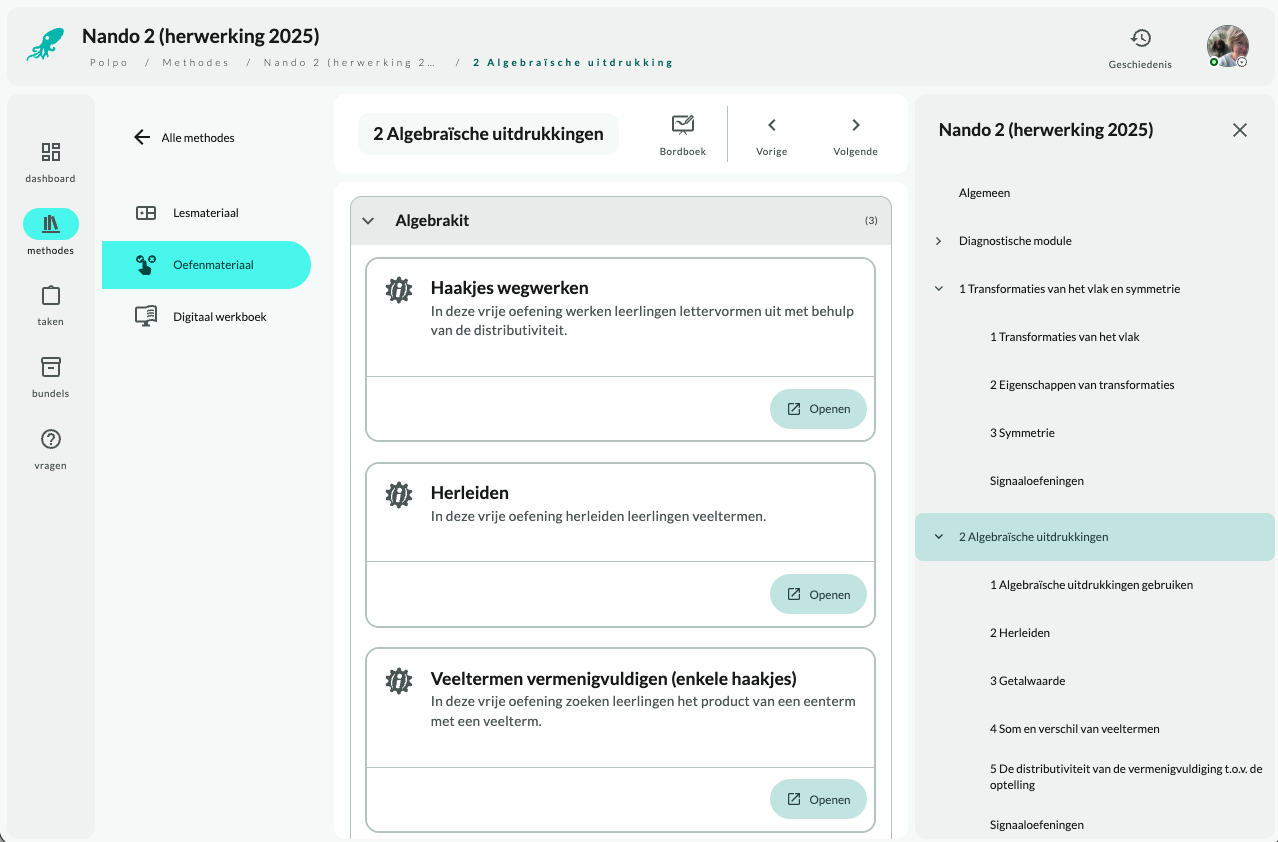Close the Nando 2 contents panel
This screenshot has width=1278, height=842.
click(1240, 130)
